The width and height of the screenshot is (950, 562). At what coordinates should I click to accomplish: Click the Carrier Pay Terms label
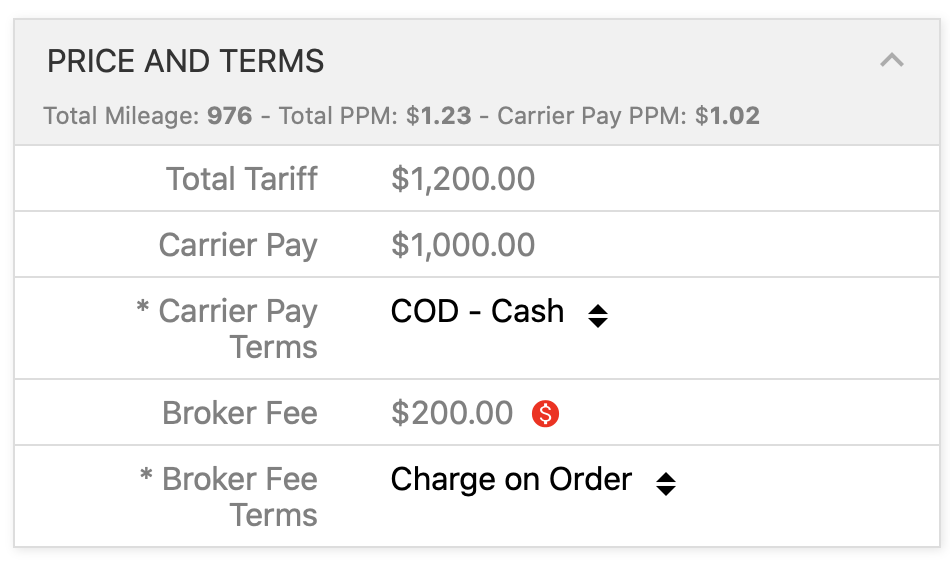238,329
